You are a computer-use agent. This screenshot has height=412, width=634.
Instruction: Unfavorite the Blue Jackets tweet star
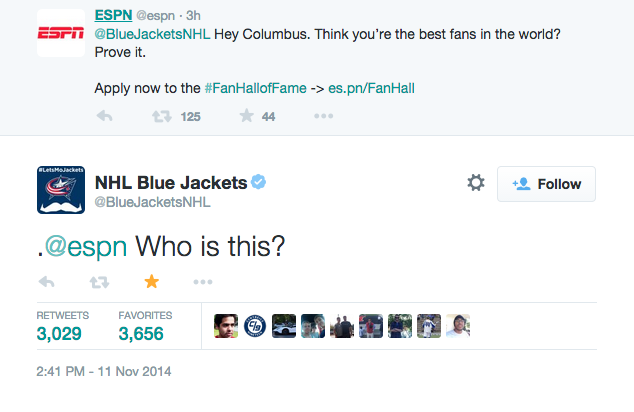152,281
